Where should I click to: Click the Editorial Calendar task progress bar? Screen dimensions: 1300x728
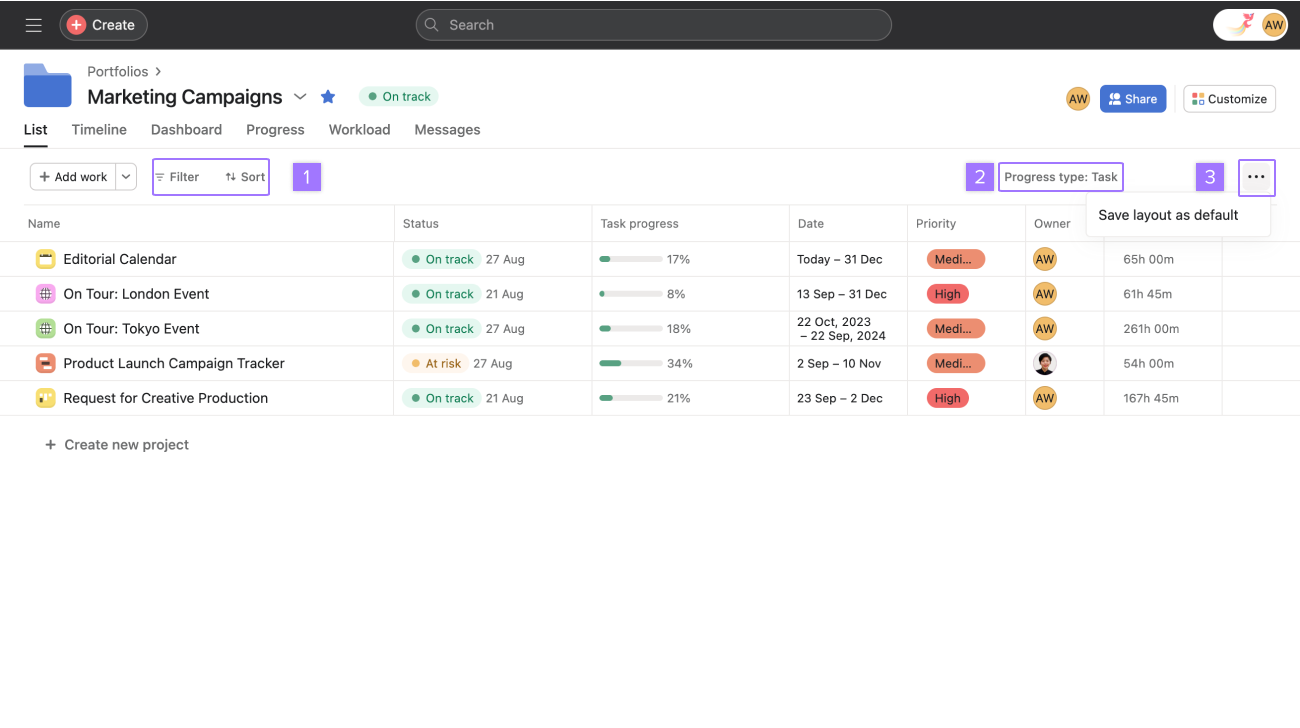pyautogui.click(x=629, y=258)
